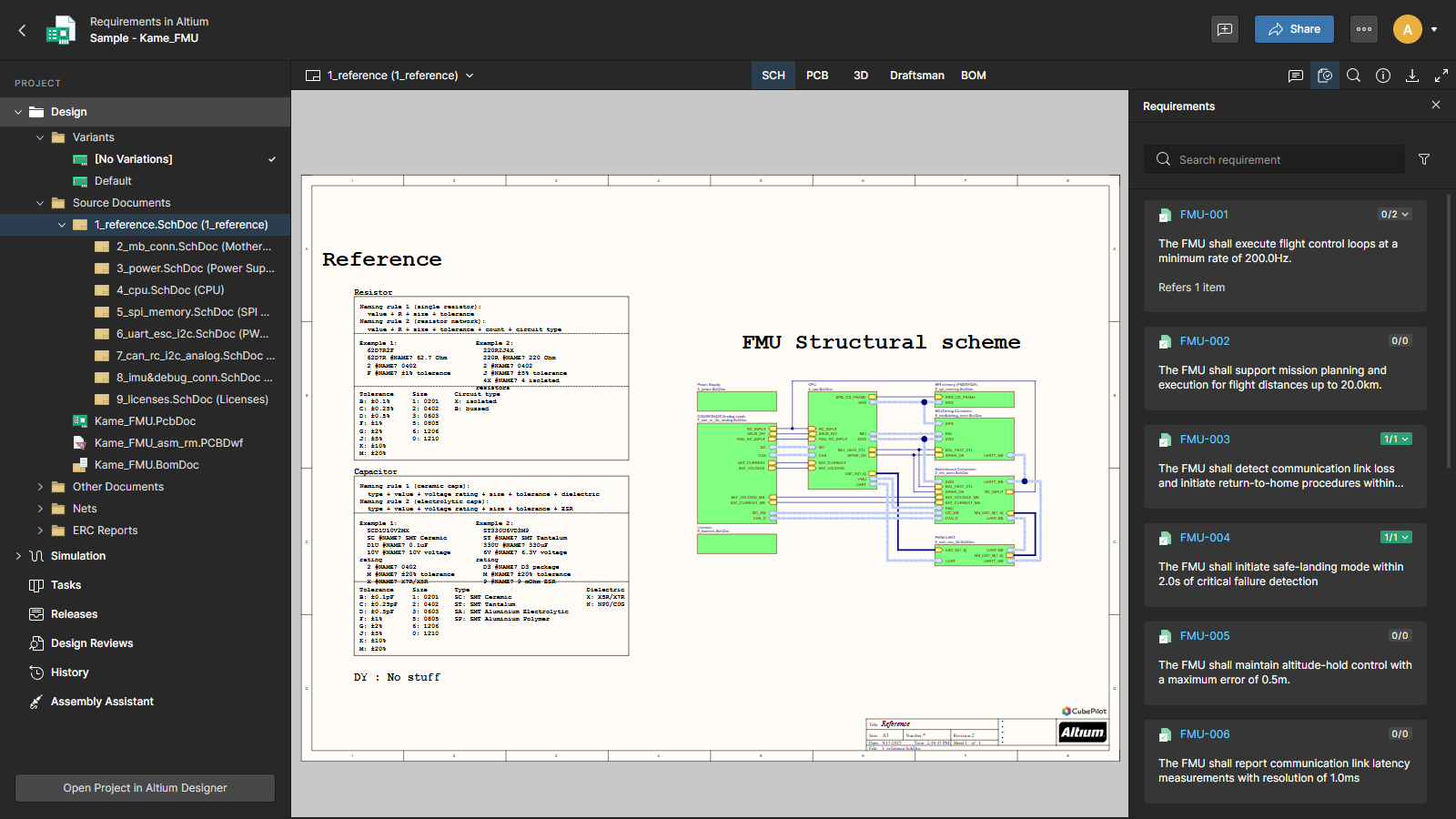Expand the Other Documents folder

(40, 486)
